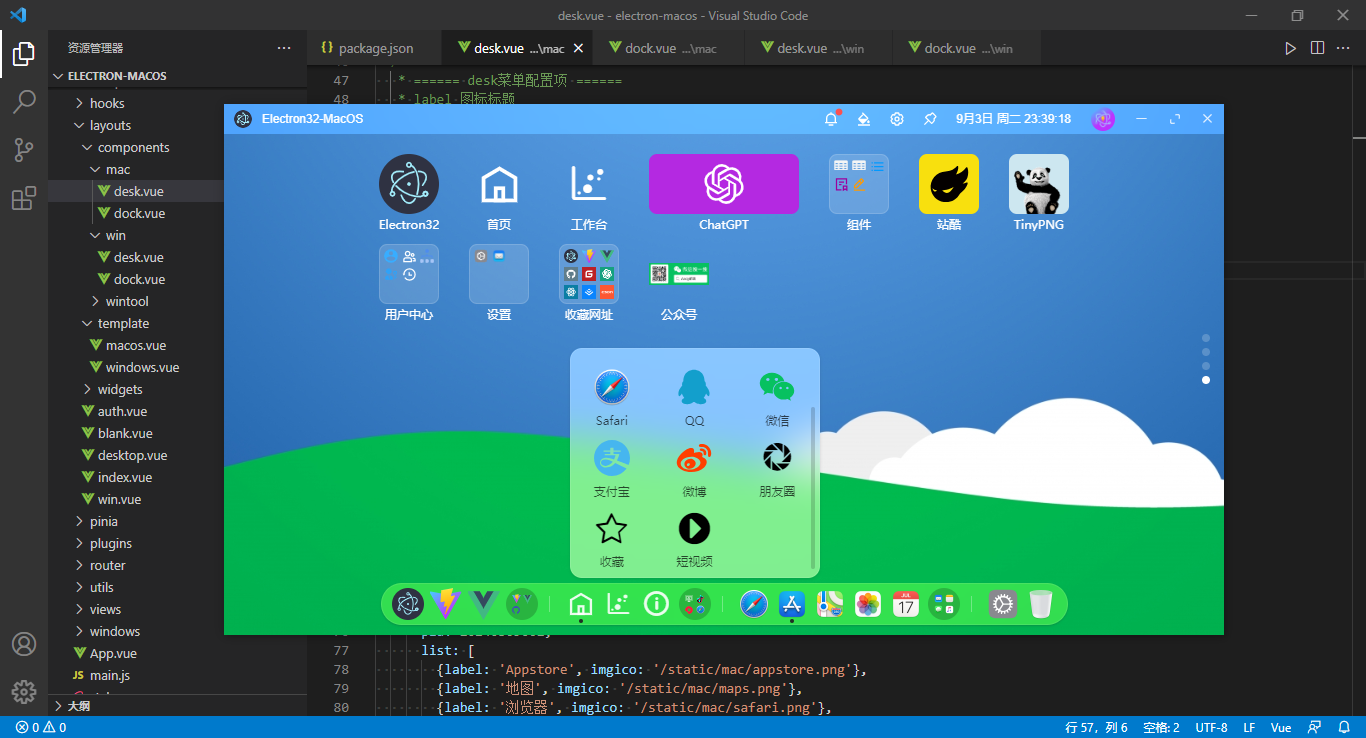This screenshot has width=1366, height=738.
Task: Collapse the layouts folder
Action: point(178,125)
